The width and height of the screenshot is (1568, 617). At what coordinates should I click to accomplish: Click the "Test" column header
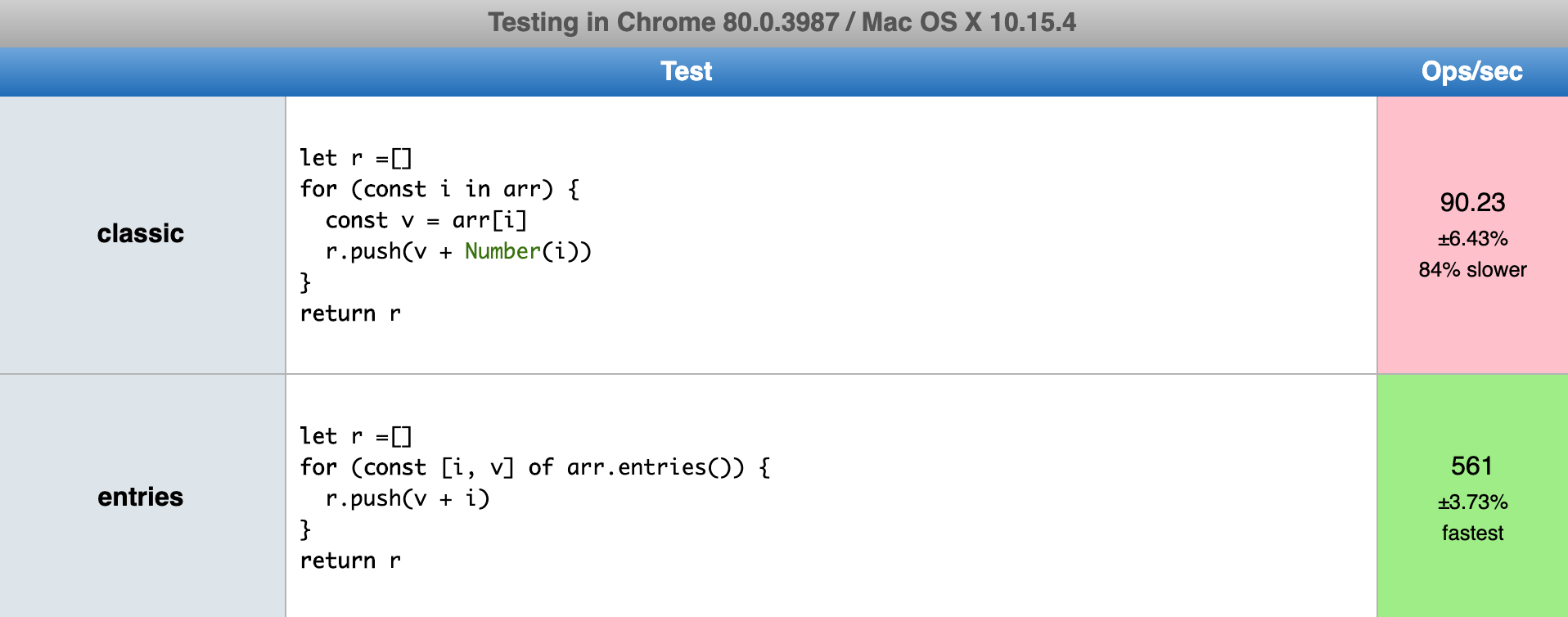[x=686, y=71]
